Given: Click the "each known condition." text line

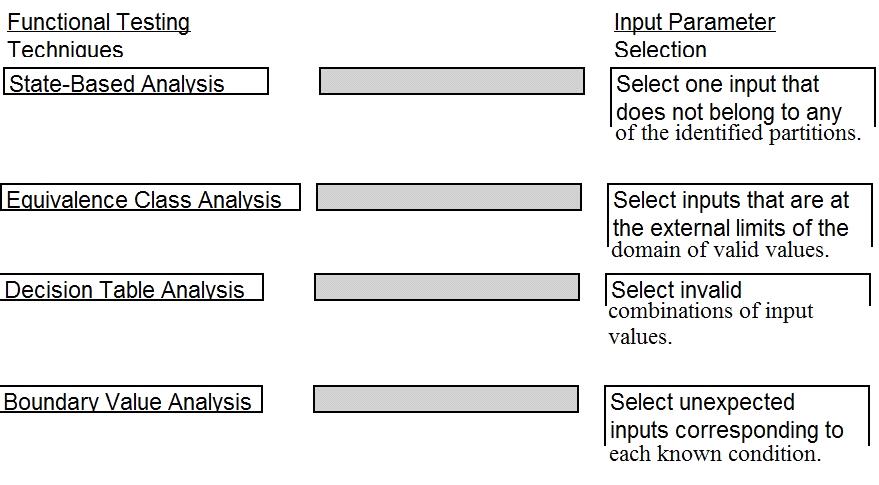Looking at the screenshot, I should tap(715, 454).
